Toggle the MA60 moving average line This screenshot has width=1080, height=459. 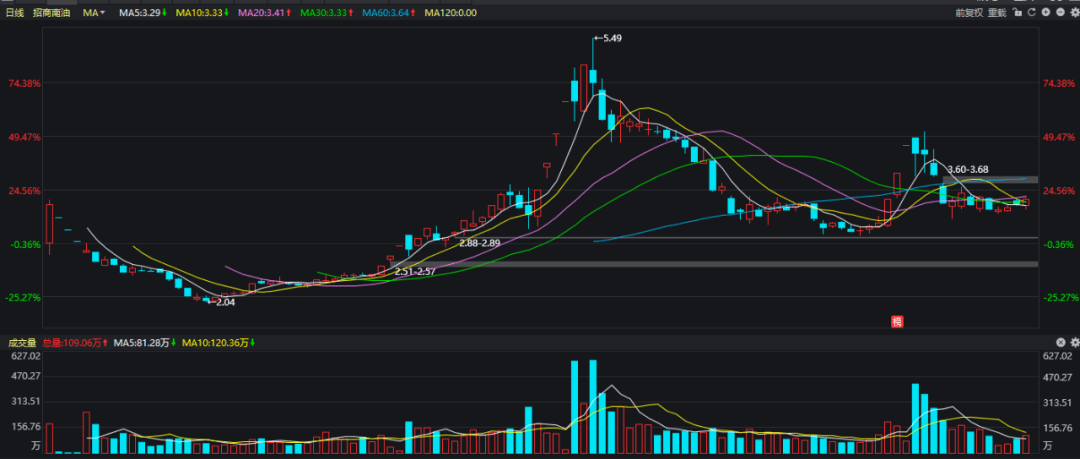click(387, 13)
